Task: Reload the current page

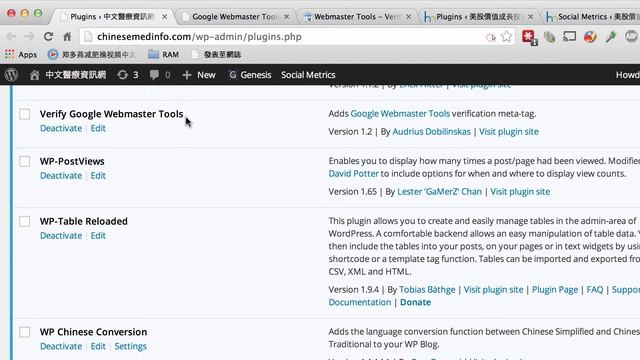Action: [48, 37]
